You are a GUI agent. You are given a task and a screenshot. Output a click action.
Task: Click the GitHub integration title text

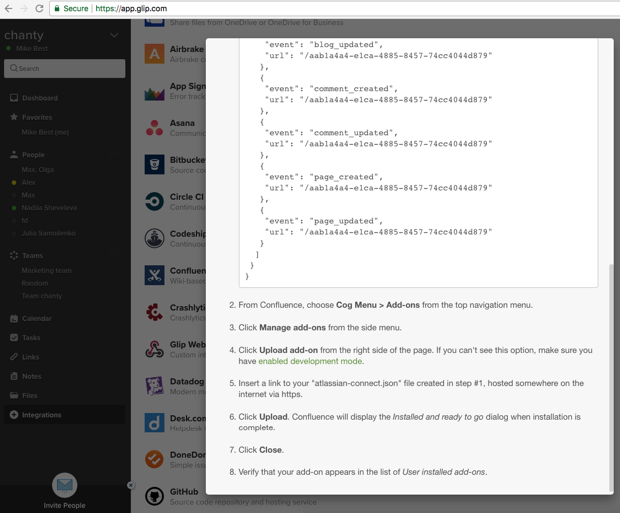tap(184, 492)
